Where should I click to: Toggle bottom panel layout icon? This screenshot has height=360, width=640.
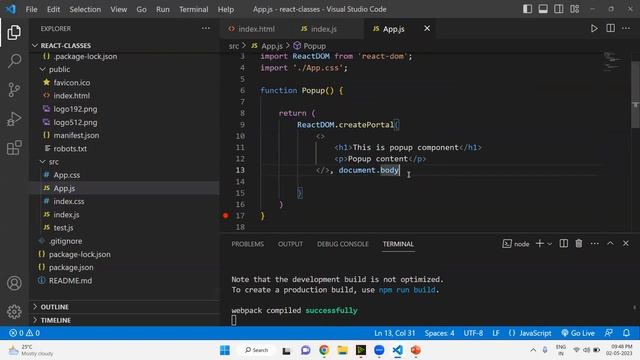543,9
